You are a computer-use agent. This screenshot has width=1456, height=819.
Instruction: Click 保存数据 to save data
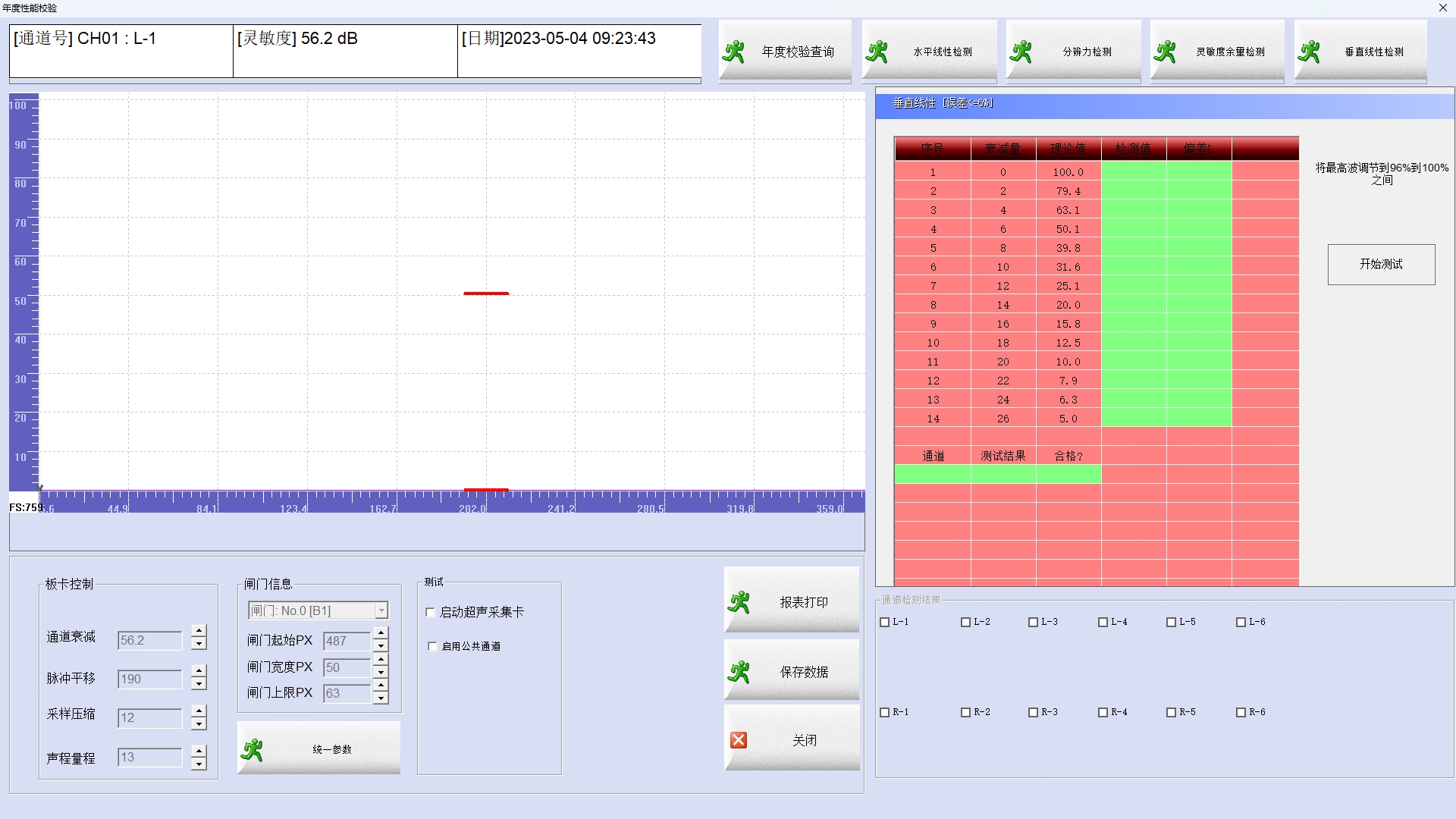click(792, 670)
